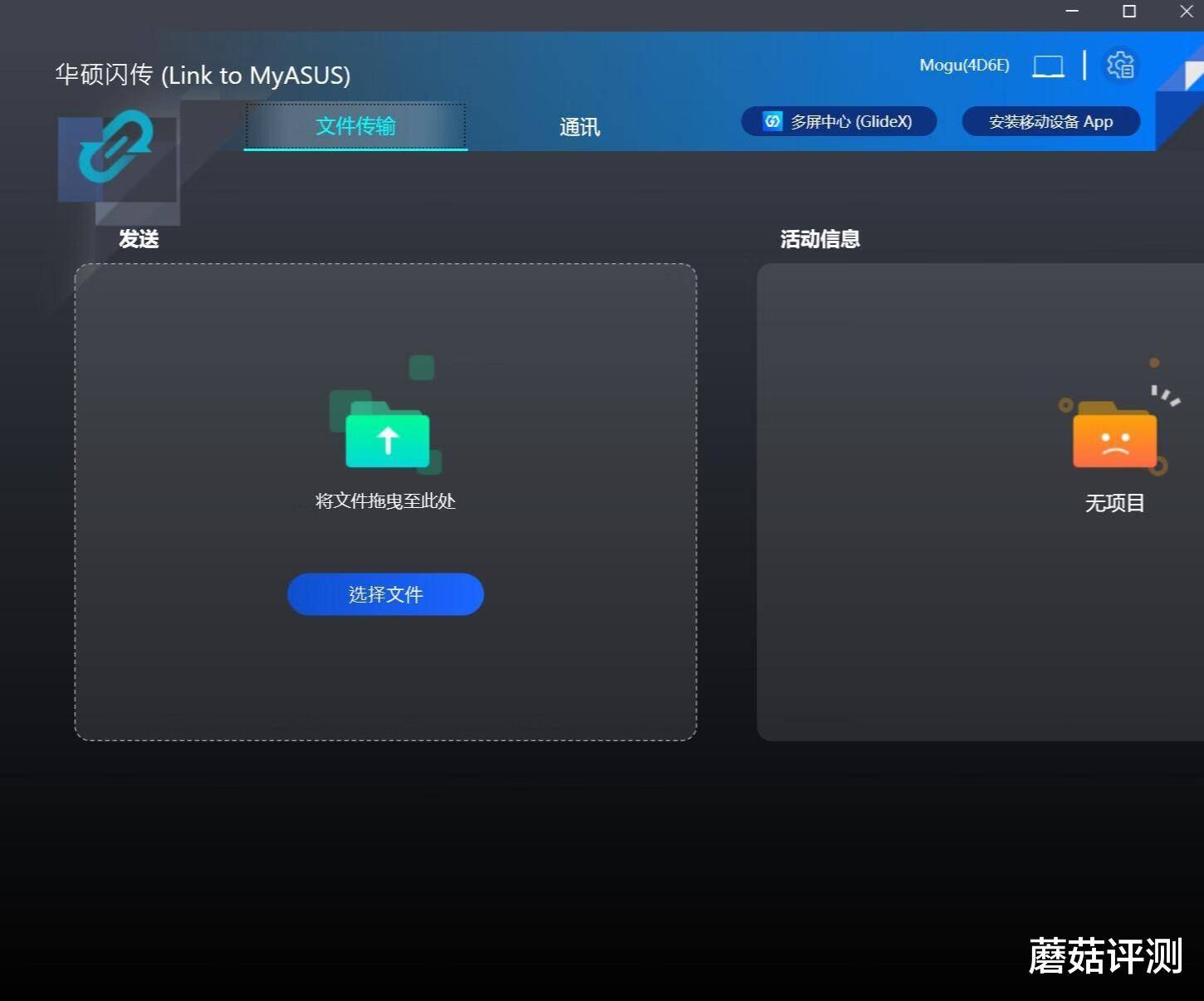The width and height of the screenshot is (1204, 1001).
Task: Open the settings gear icon
Action: point(1120,65)
